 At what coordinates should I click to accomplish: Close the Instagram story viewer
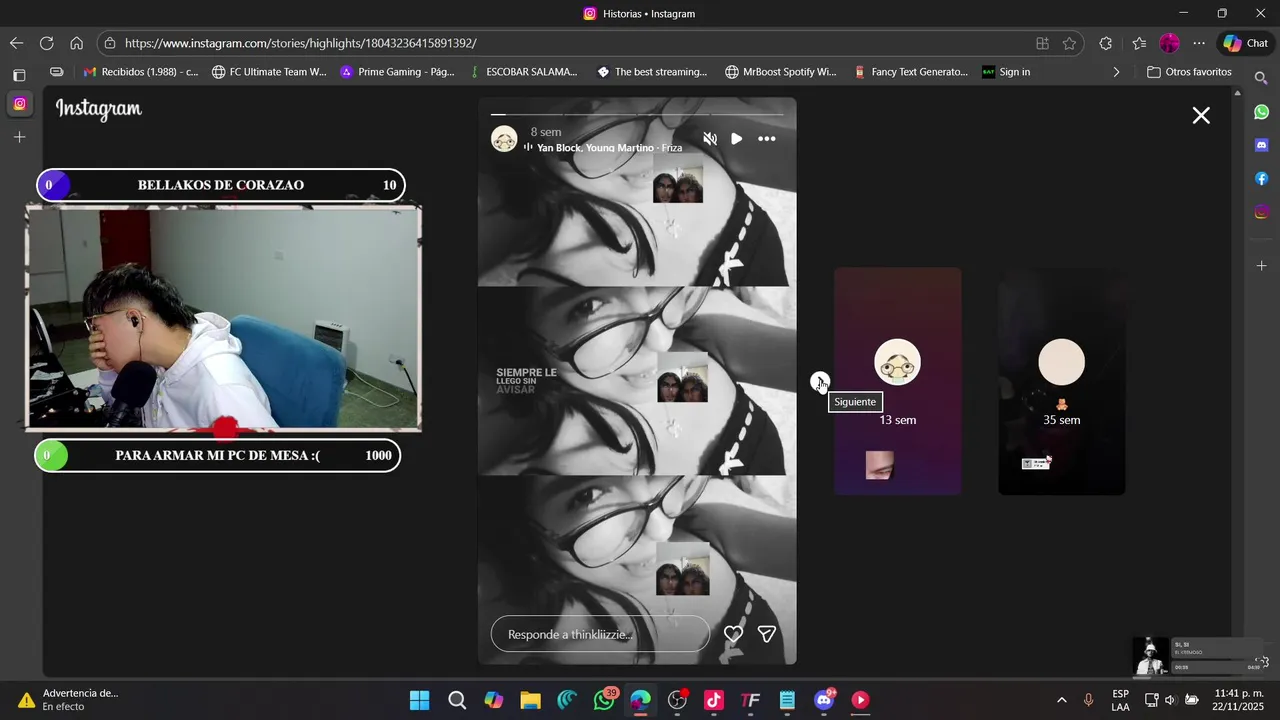pyautogui.click(x=1201, y=115)
